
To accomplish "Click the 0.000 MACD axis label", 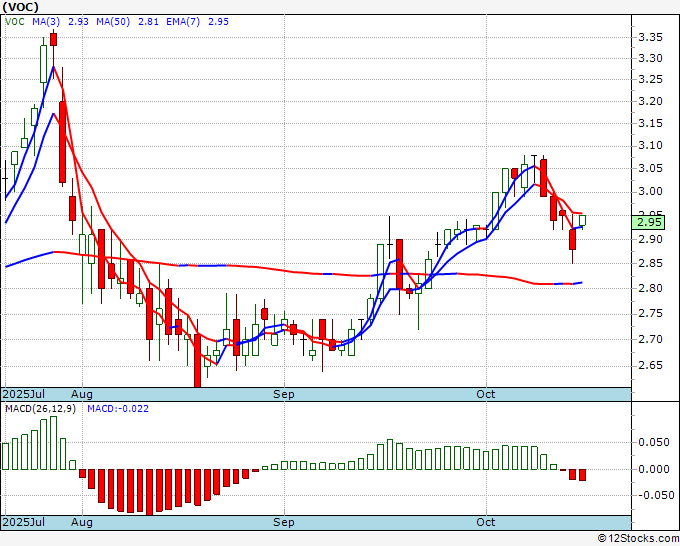I will tap(654, 469).
